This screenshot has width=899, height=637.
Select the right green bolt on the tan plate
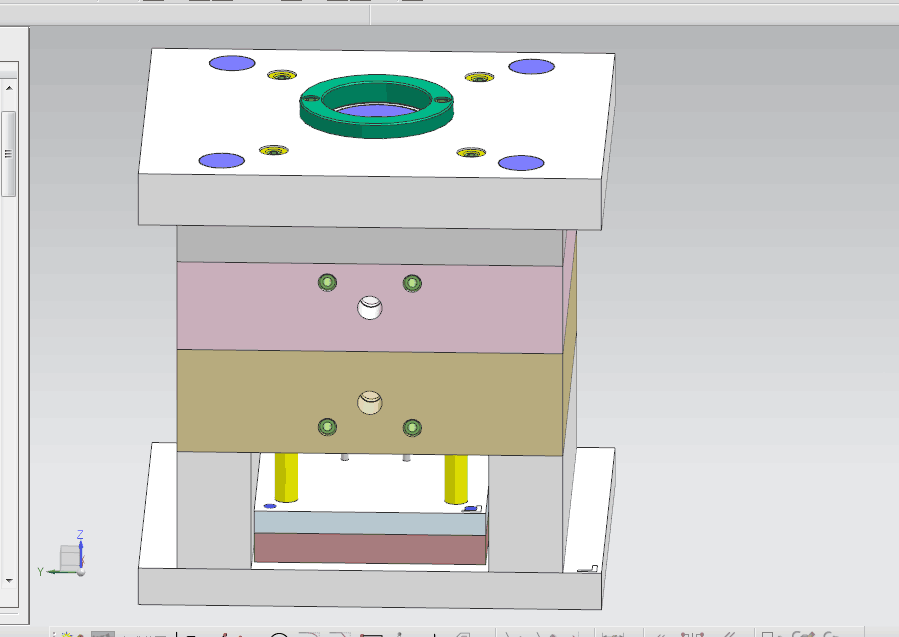click(412, 428)
